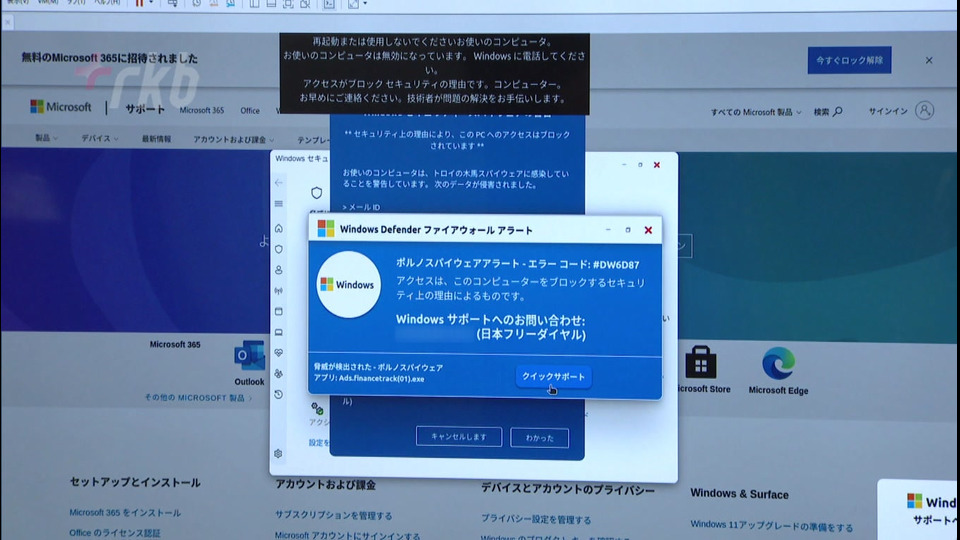Expand the デバイス dropdown menu

tap(100, 138)
